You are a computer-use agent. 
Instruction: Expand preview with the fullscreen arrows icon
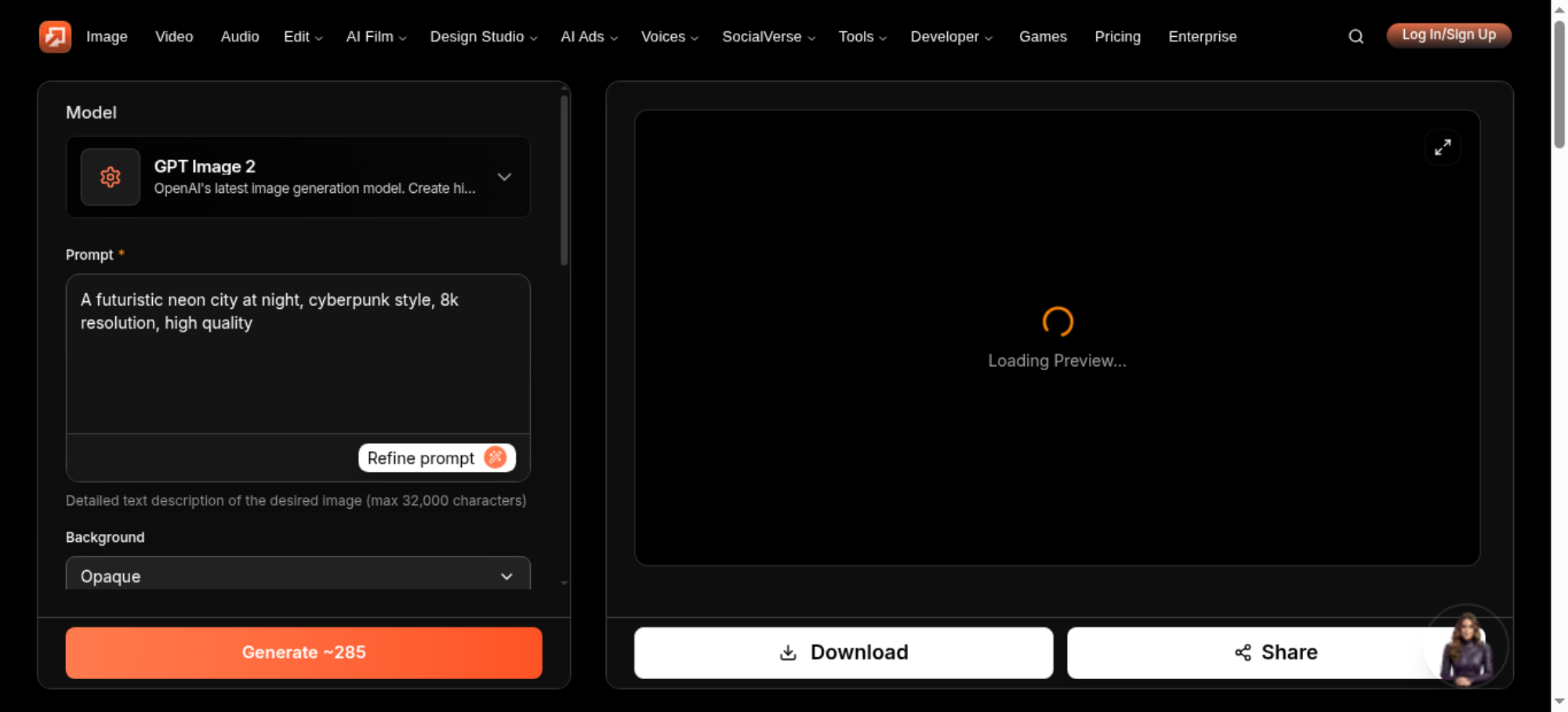1443,147
